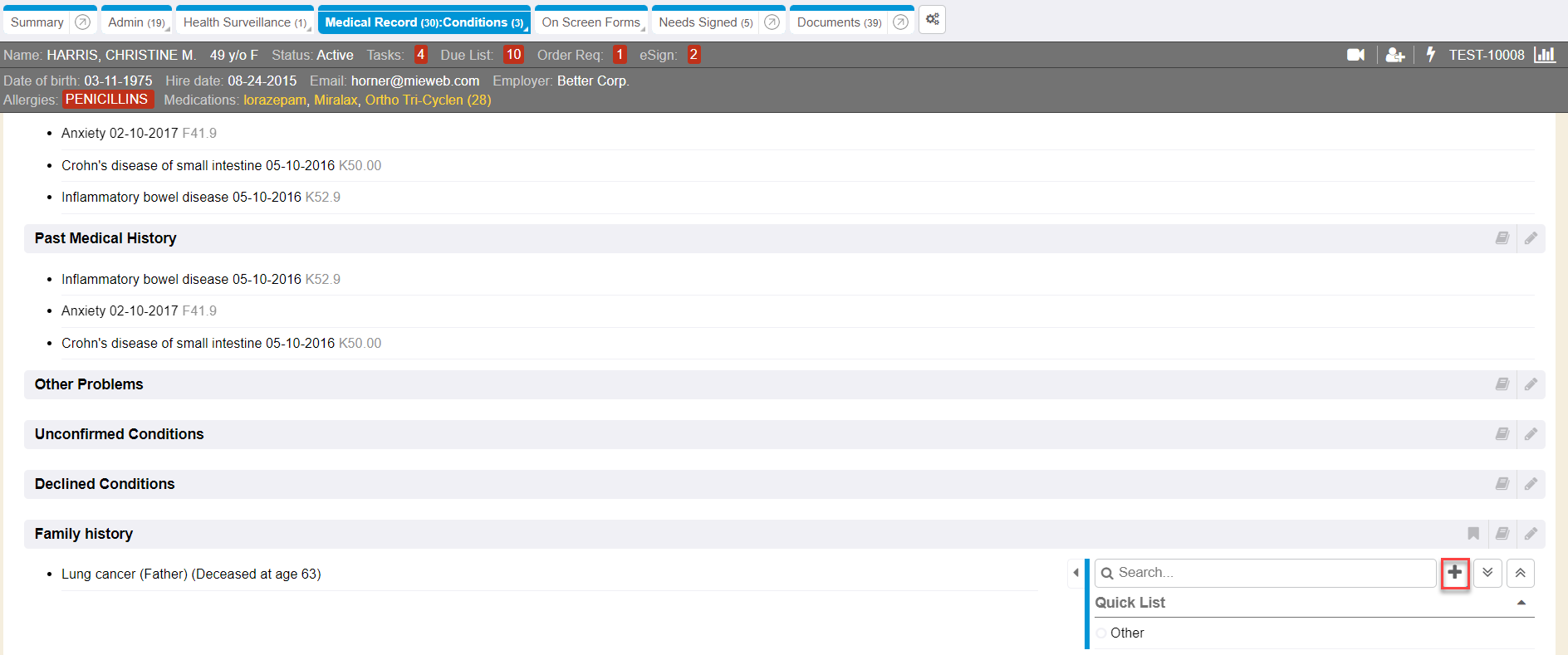Collapse all with double chevron up button
The image size is (1568, 655).
click(x=1520, y=573)
